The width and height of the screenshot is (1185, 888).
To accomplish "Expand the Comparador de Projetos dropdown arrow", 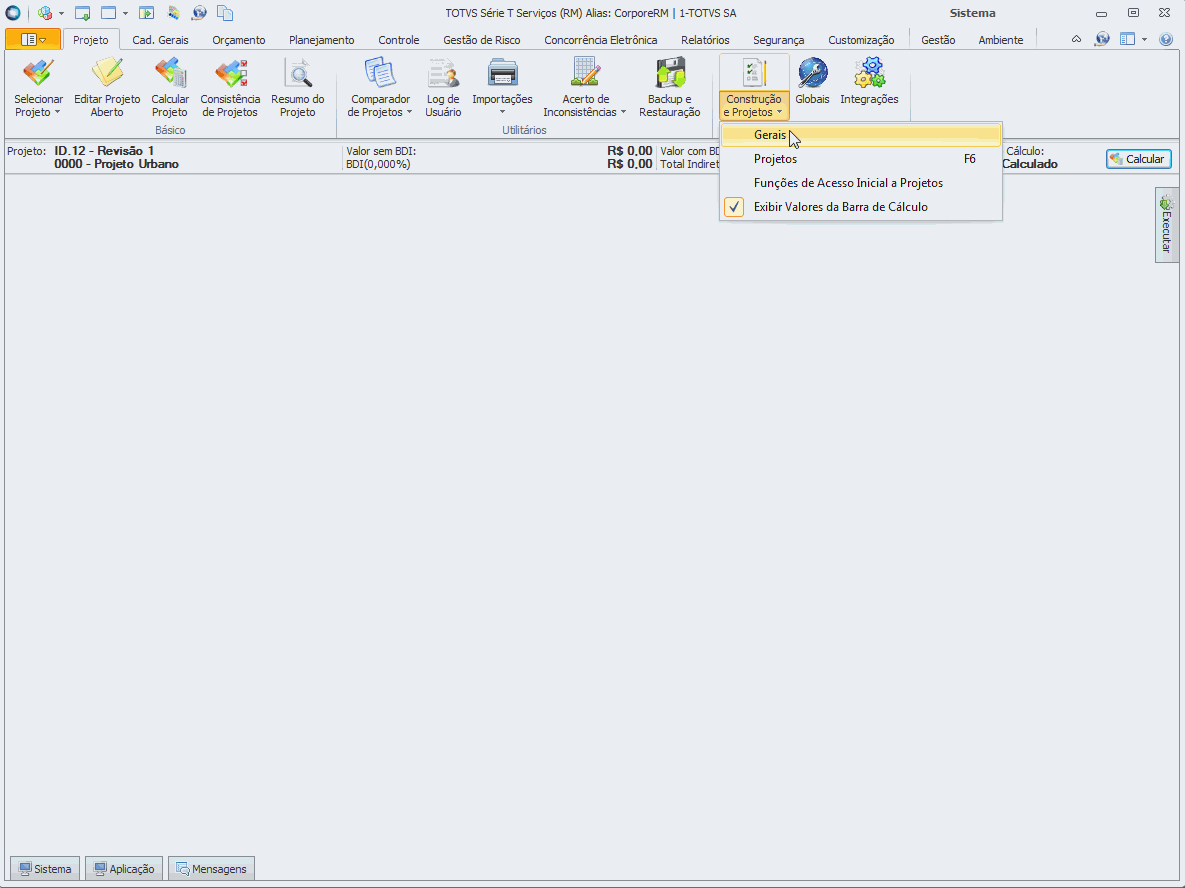I will pyautogui.click(x=410, y=113).
